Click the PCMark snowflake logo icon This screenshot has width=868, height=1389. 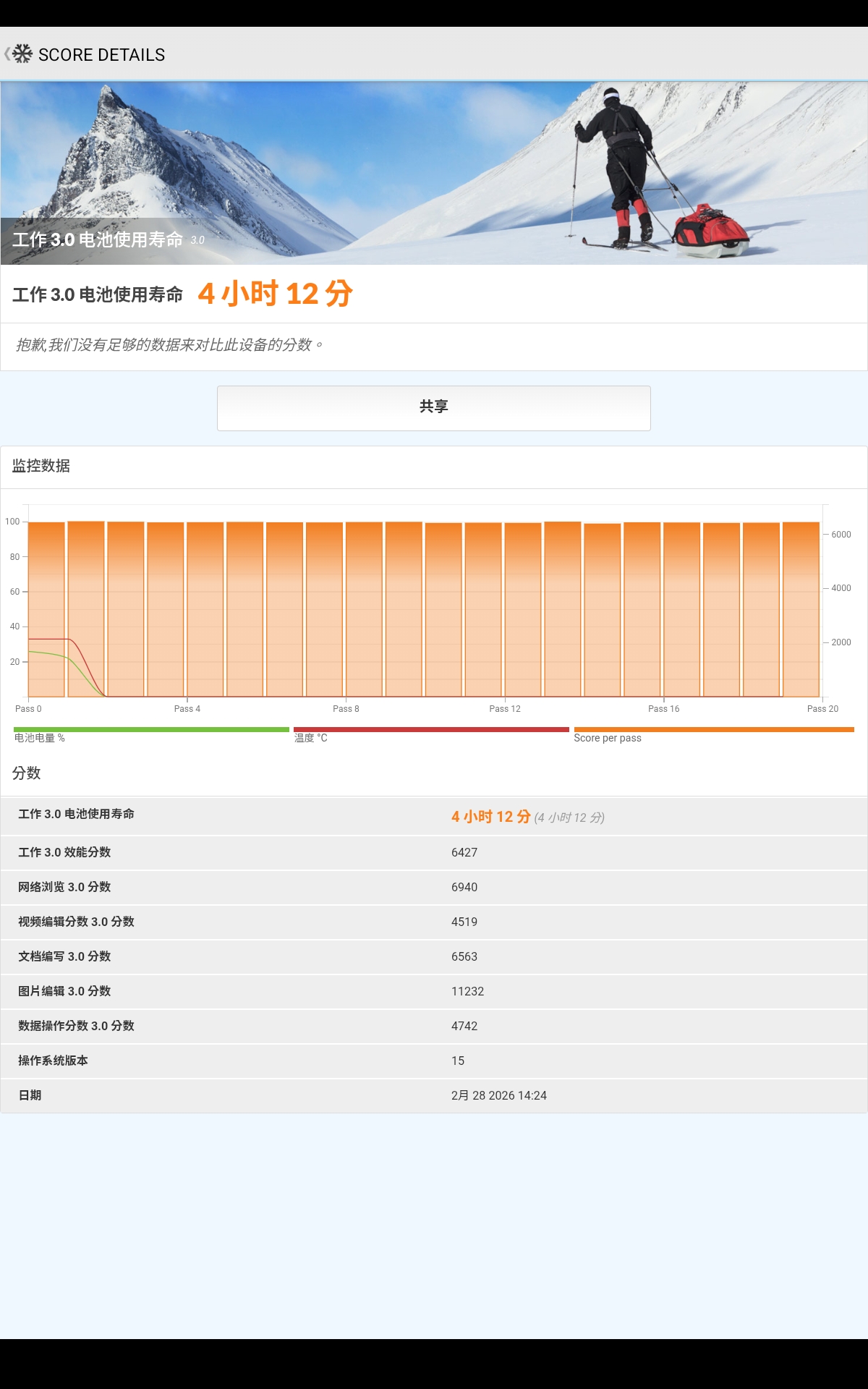[x=23, y=54]
